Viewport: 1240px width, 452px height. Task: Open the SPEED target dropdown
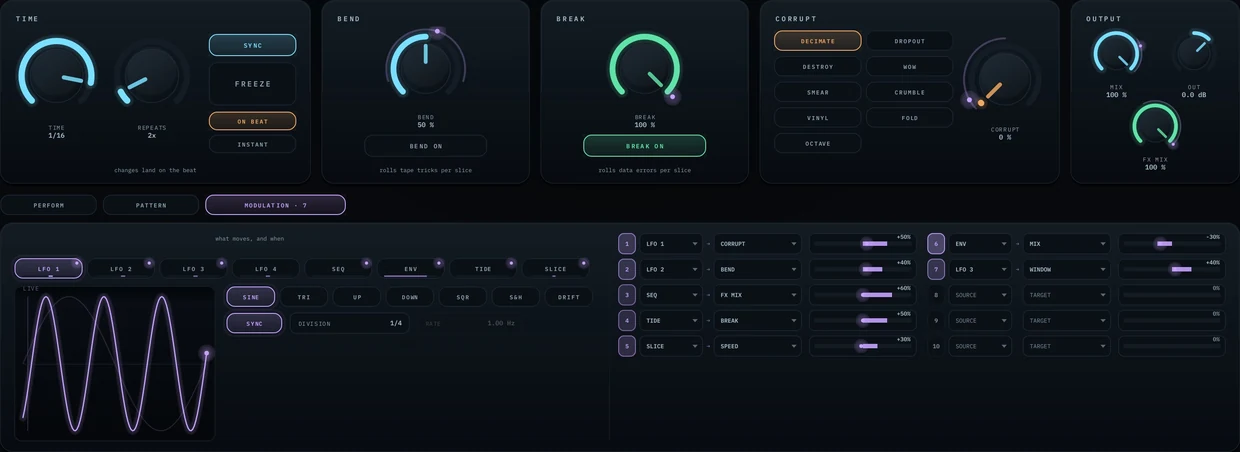pyautogui.click(x=758, y=346)
